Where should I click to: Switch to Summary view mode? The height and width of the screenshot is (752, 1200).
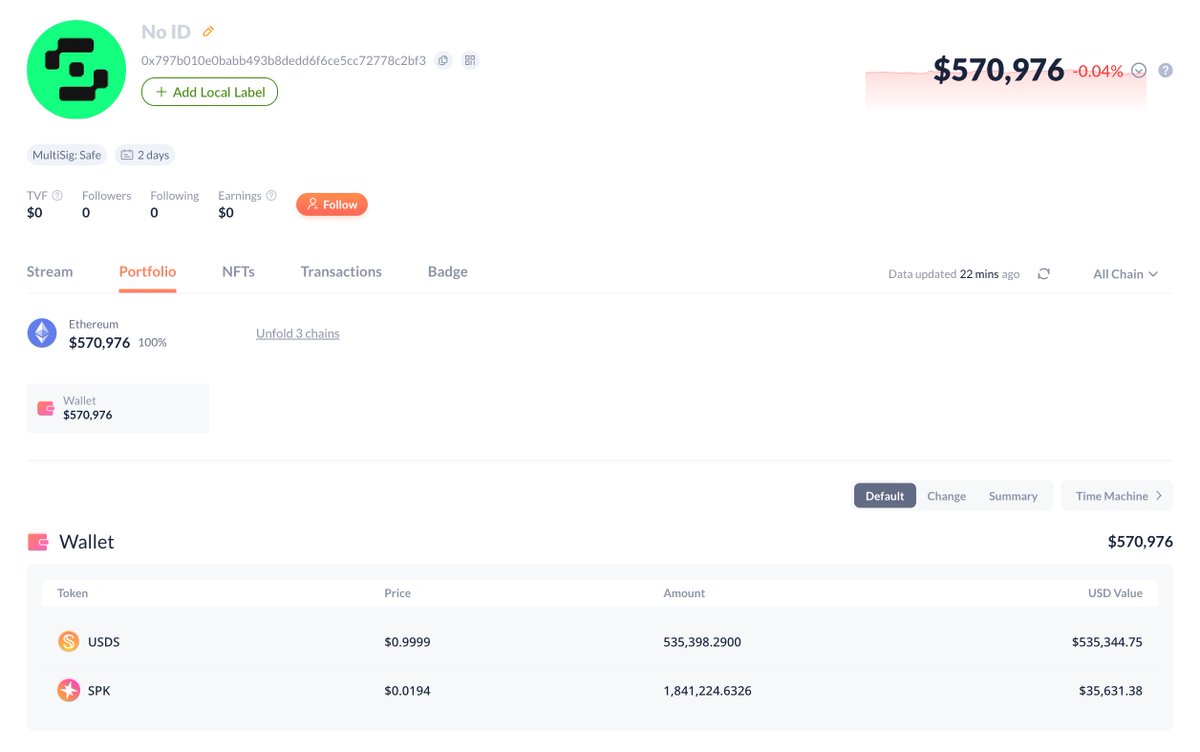(x=1013, y=496)
